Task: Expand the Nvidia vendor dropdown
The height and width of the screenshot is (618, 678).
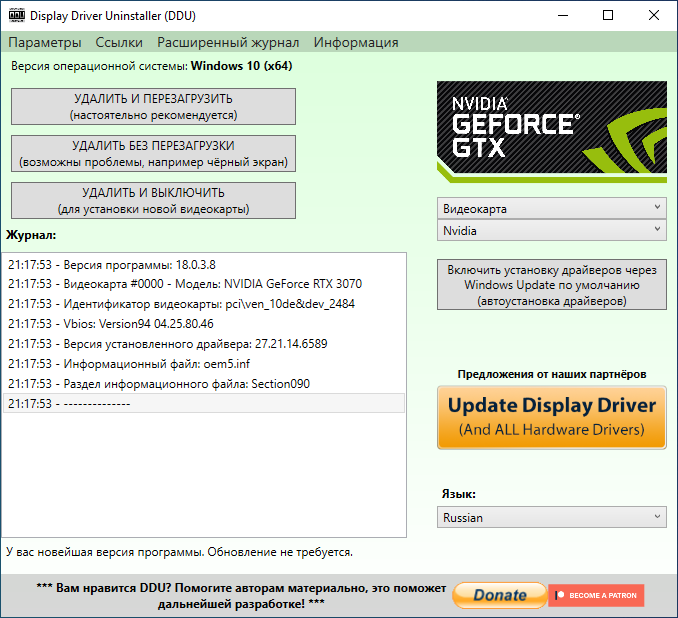Action: click(x=552, y=231)
